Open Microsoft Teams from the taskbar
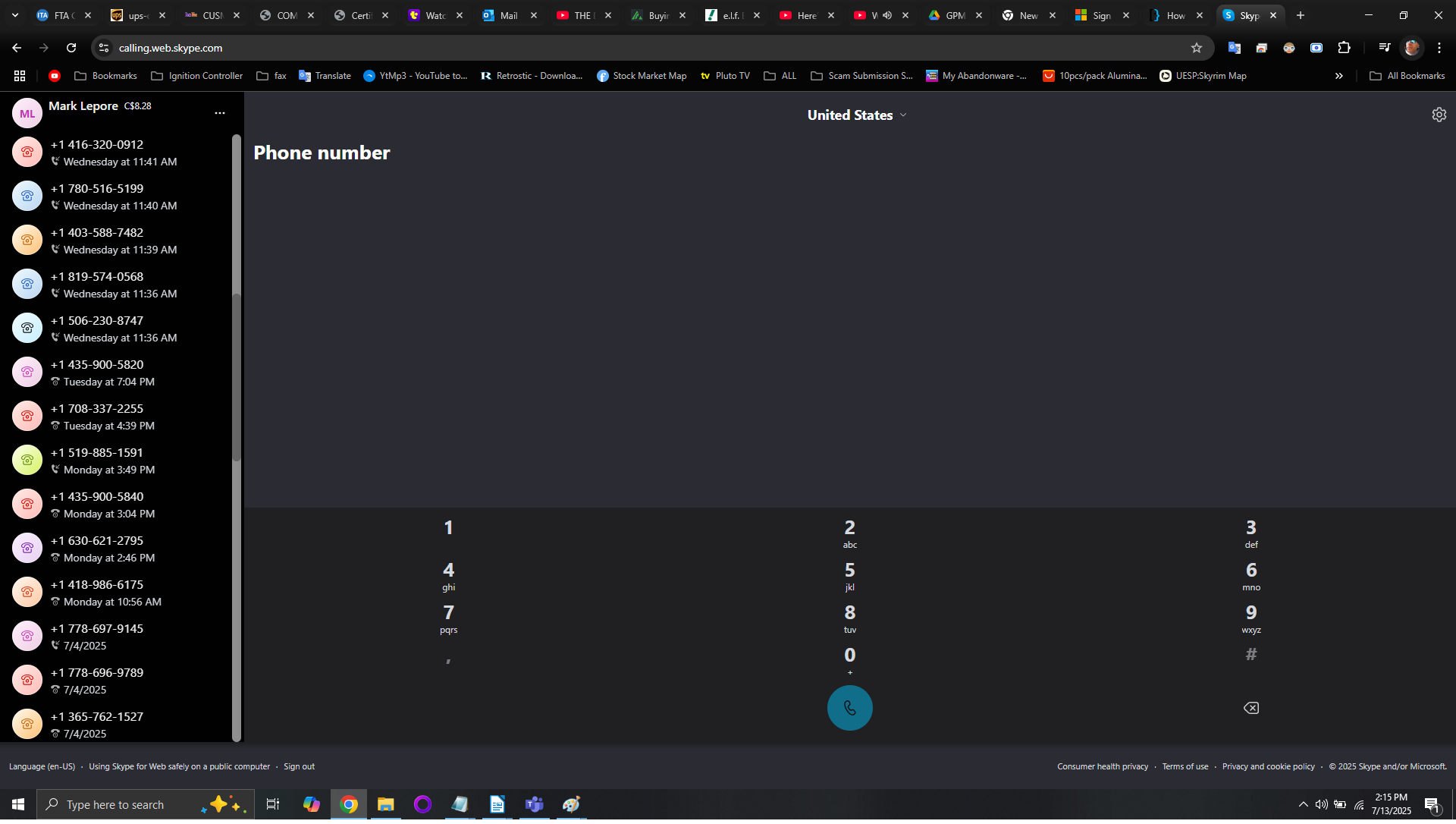 (534, 804)
